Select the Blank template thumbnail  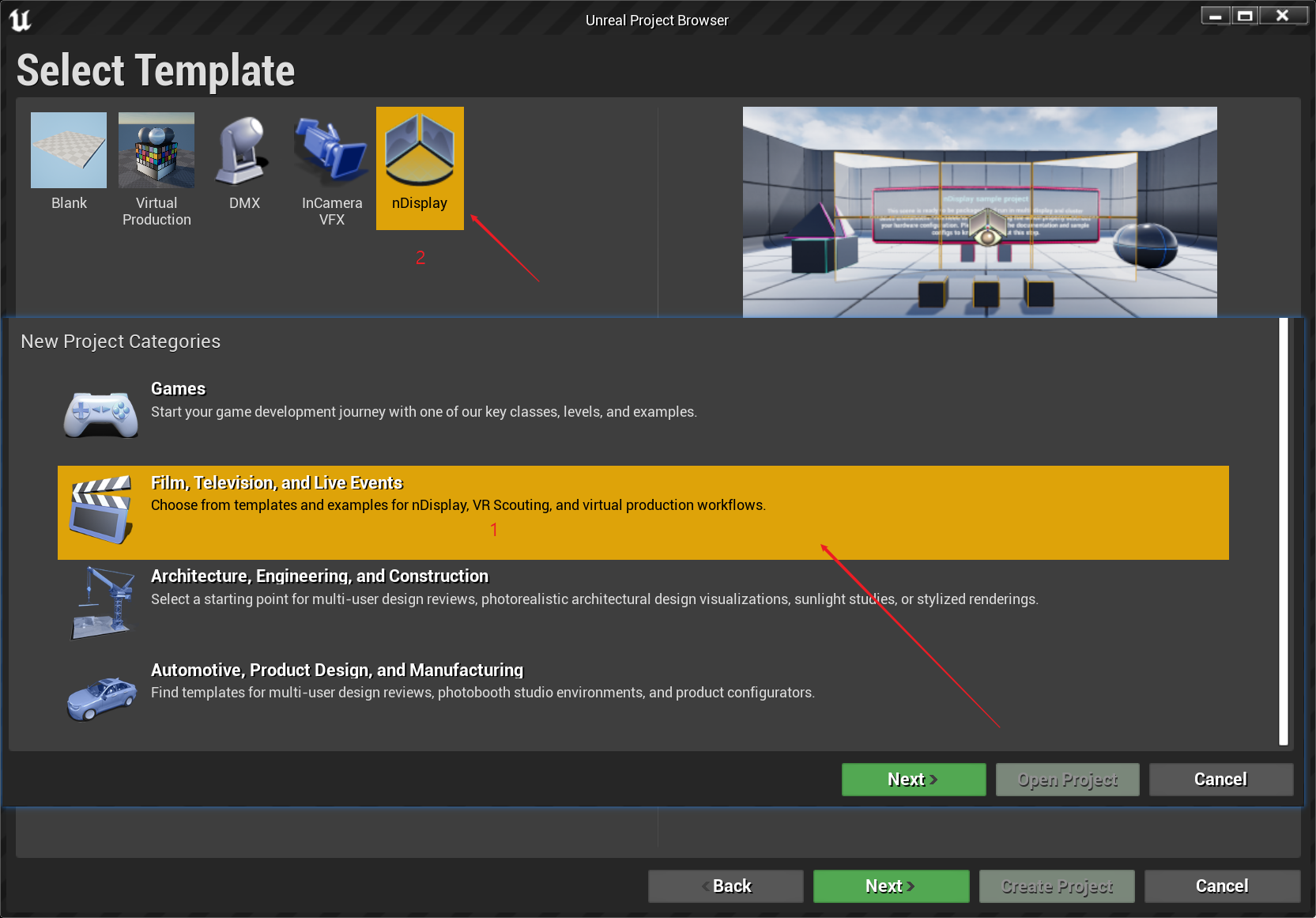coord(69,150)
